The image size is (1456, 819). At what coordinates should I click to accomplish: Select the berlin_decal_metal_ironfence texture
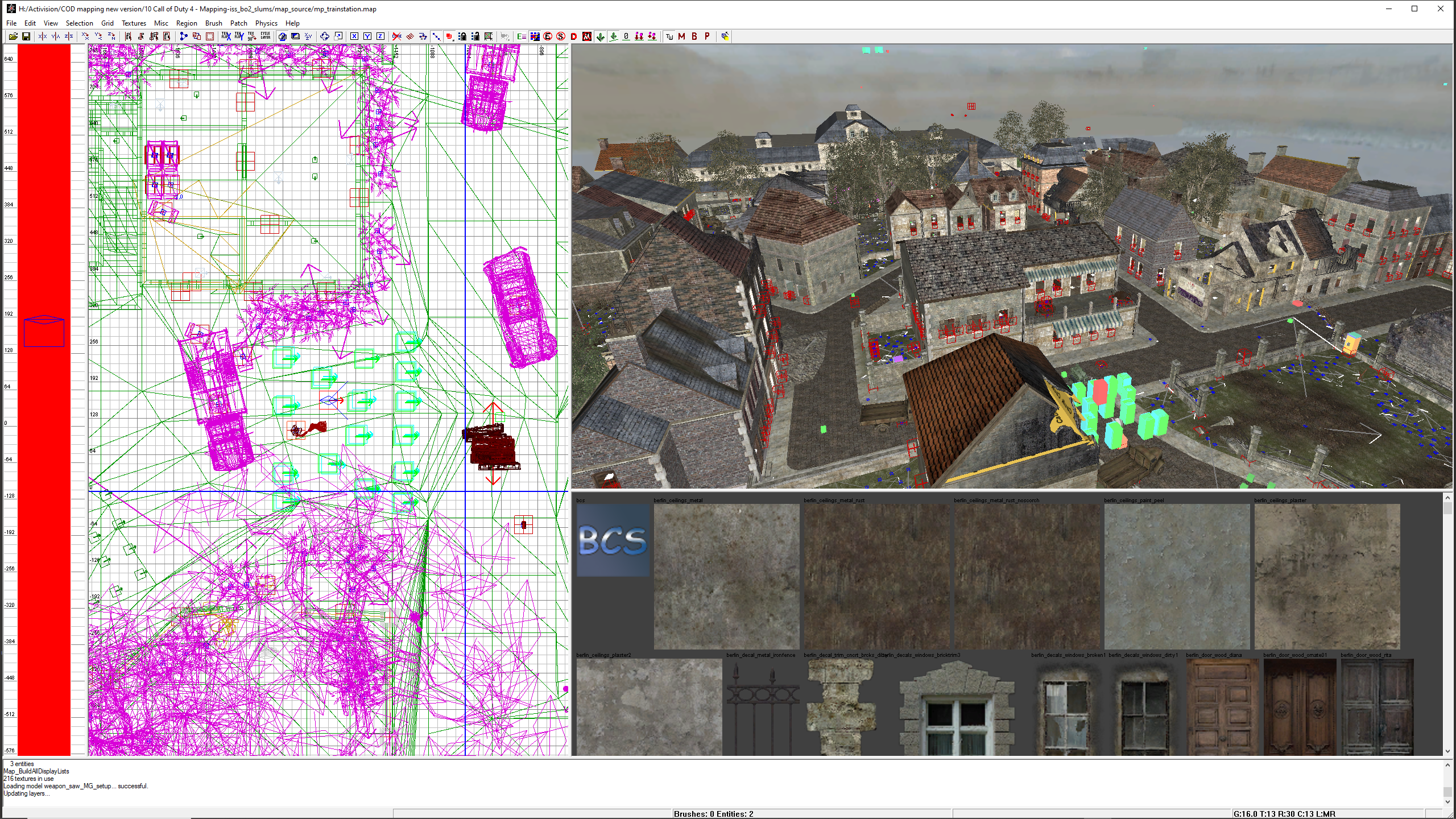pos(763,707)
